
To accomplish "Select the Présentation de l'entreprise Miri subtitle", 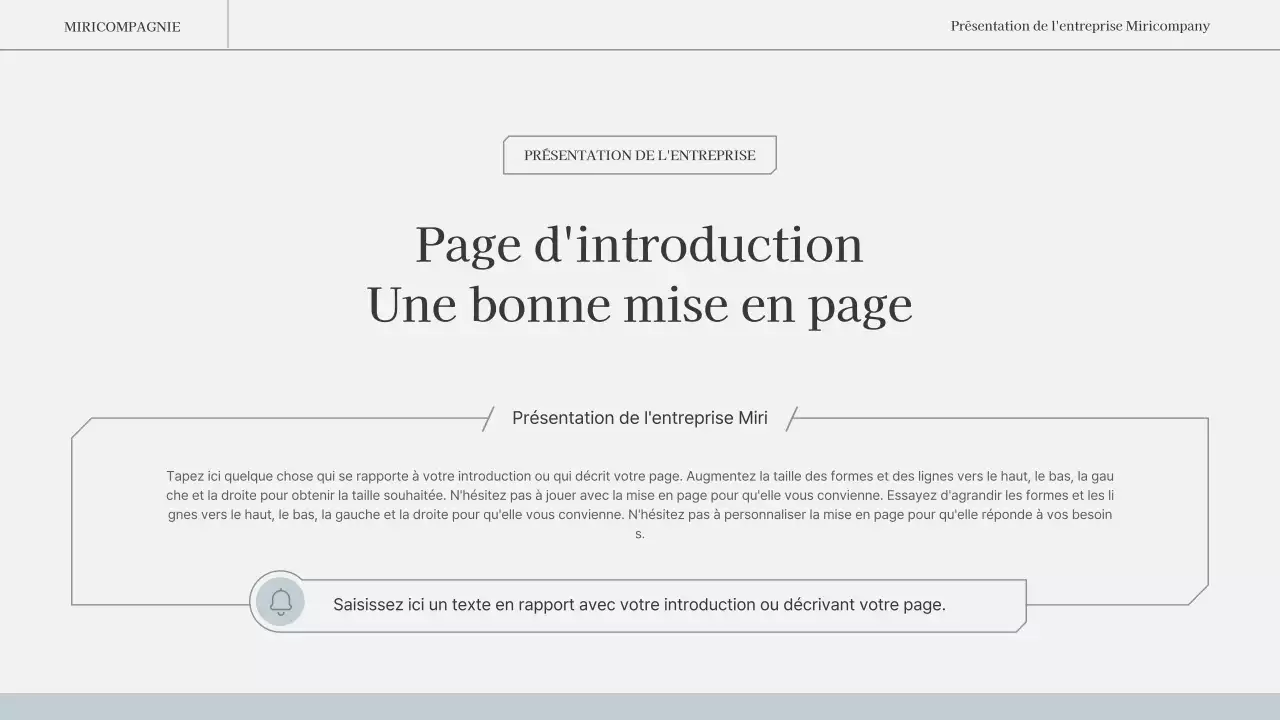I will point(640,418).
